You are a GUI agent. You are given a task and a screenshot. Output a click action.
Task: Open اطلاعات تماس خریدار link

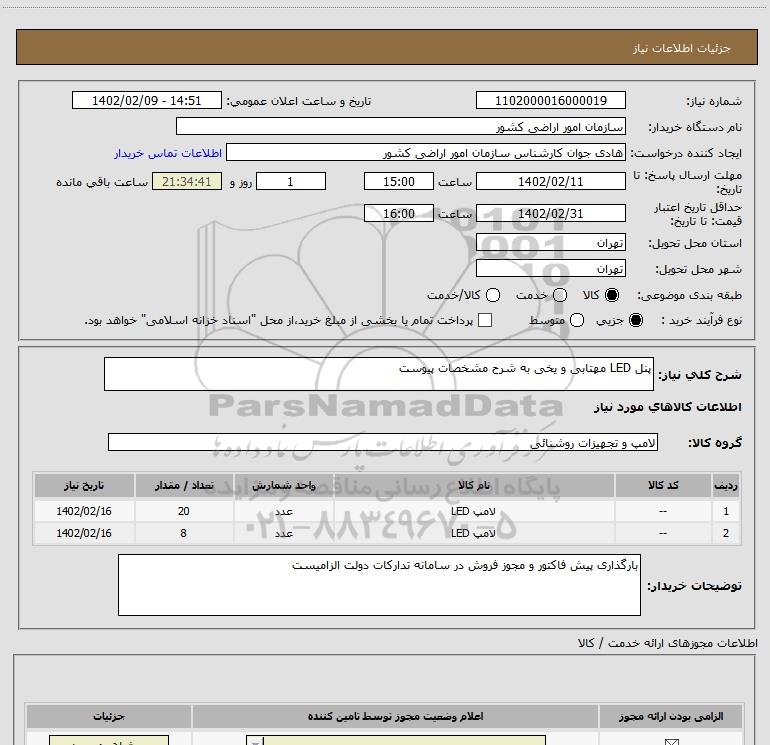click(x=168, y=153)
